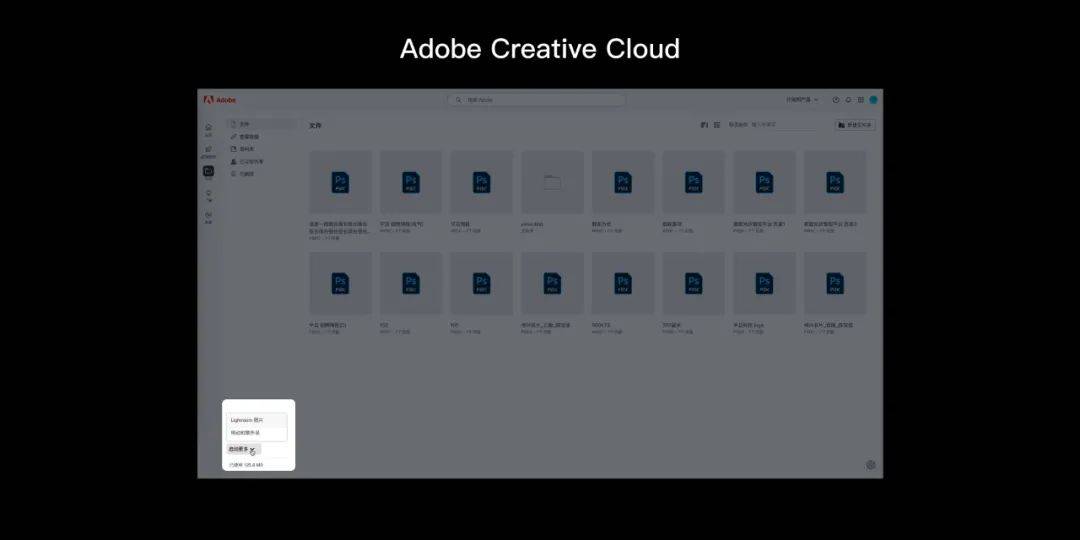The image size is (1080, 540).
Task: Switch to list view layout icon
Action: pos(716,125)
